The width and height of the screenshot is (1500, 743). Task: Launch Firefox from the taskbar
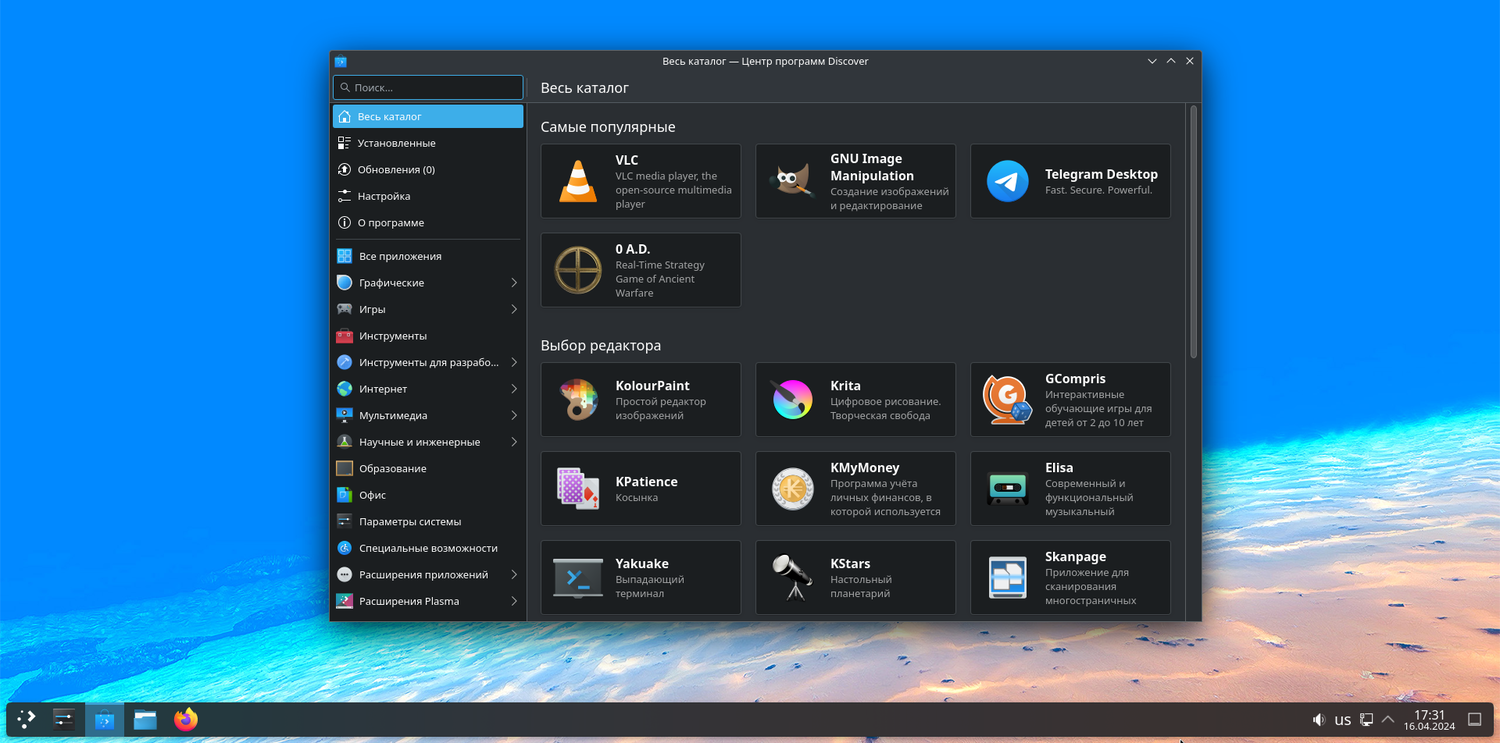[x=185, y=719]
